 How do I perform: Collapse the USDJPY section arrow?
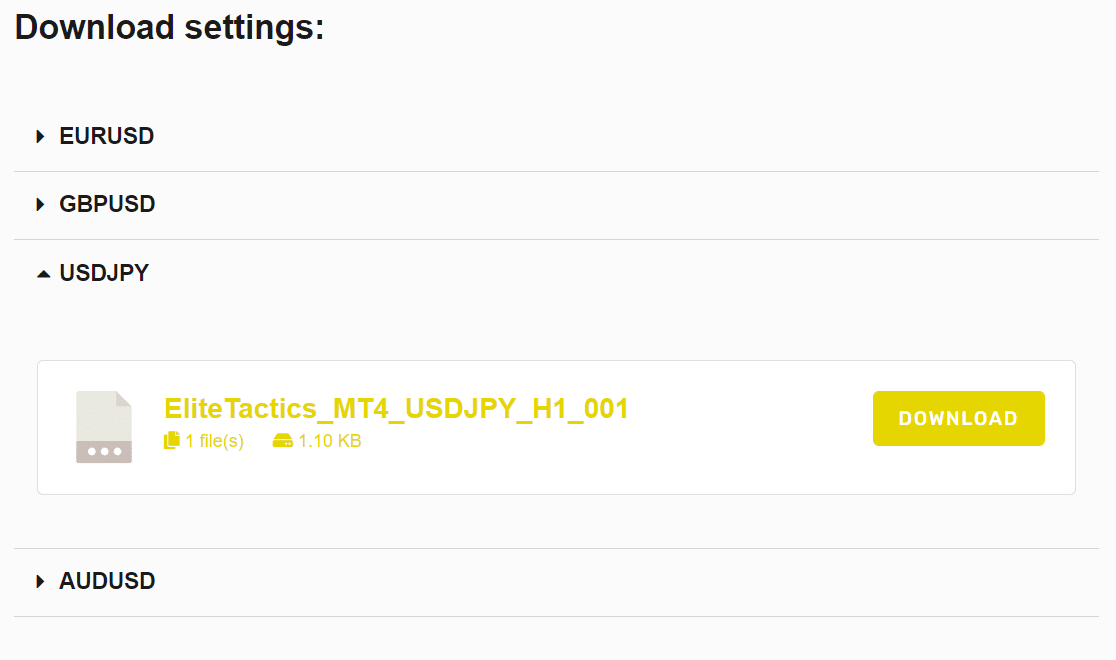pos(42,273)
